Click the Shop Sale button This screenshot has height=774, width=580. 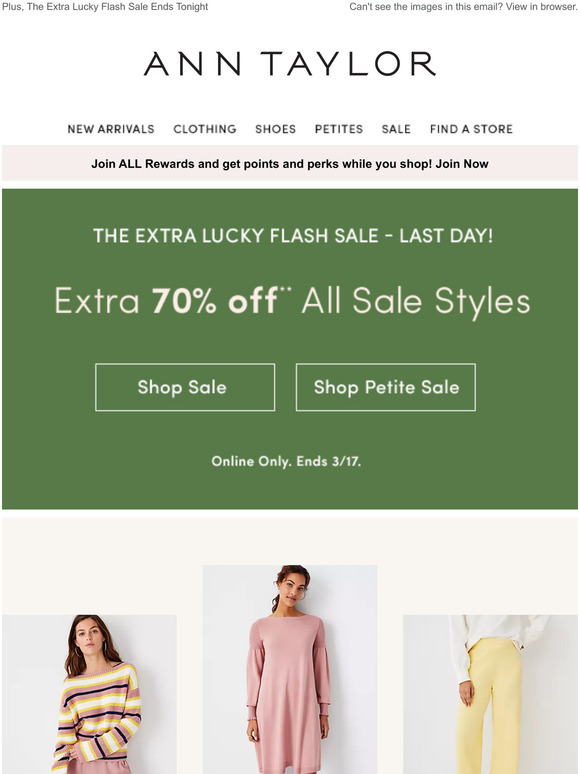click(x=185, y=387)
